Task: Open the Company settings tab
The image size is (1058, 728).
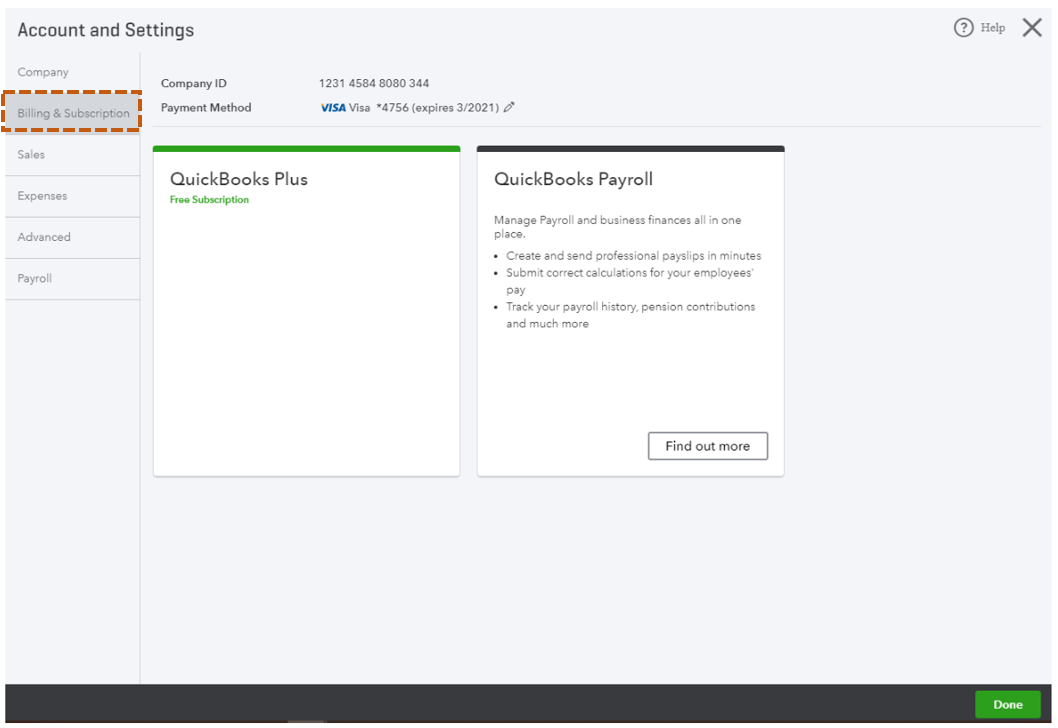Action: (x=72, y=72)
